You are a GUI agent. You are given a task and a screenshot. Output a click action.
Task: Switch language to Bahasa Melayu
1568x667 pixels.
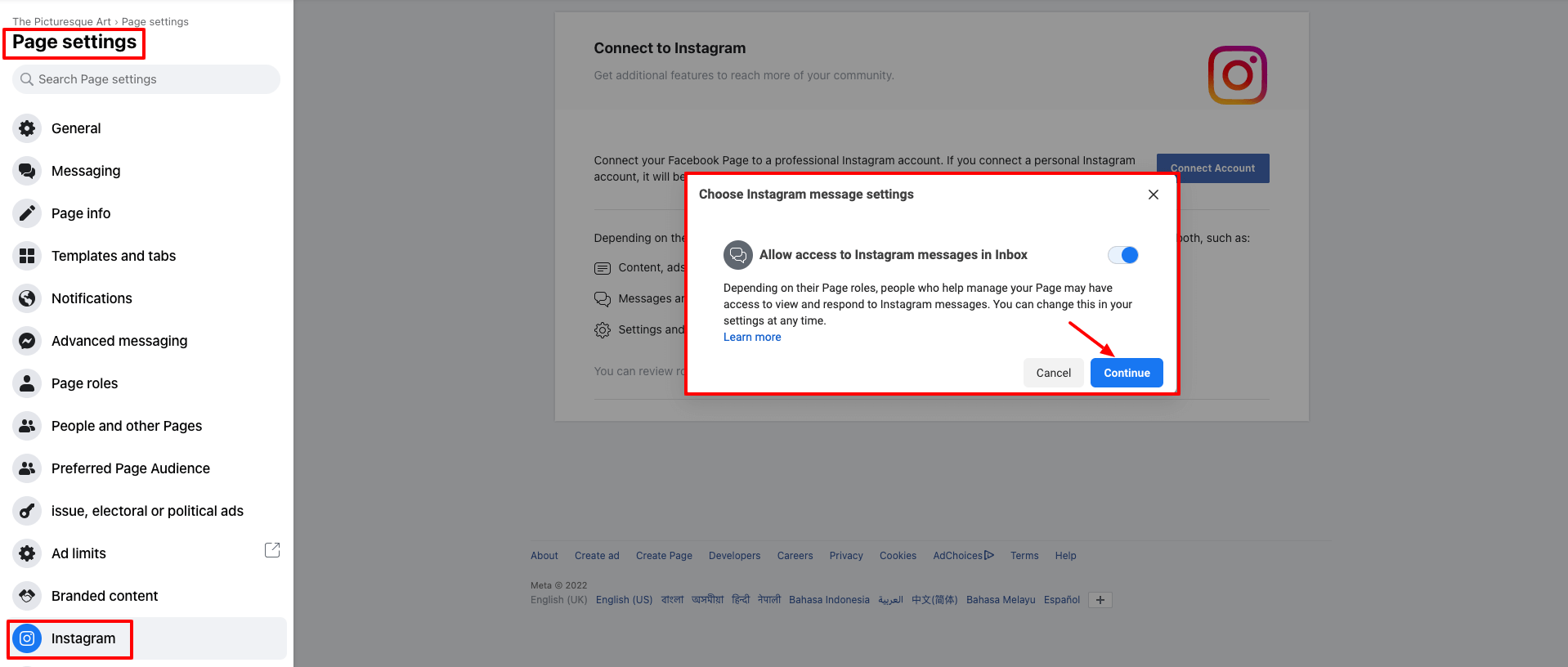coord(1001,600)
